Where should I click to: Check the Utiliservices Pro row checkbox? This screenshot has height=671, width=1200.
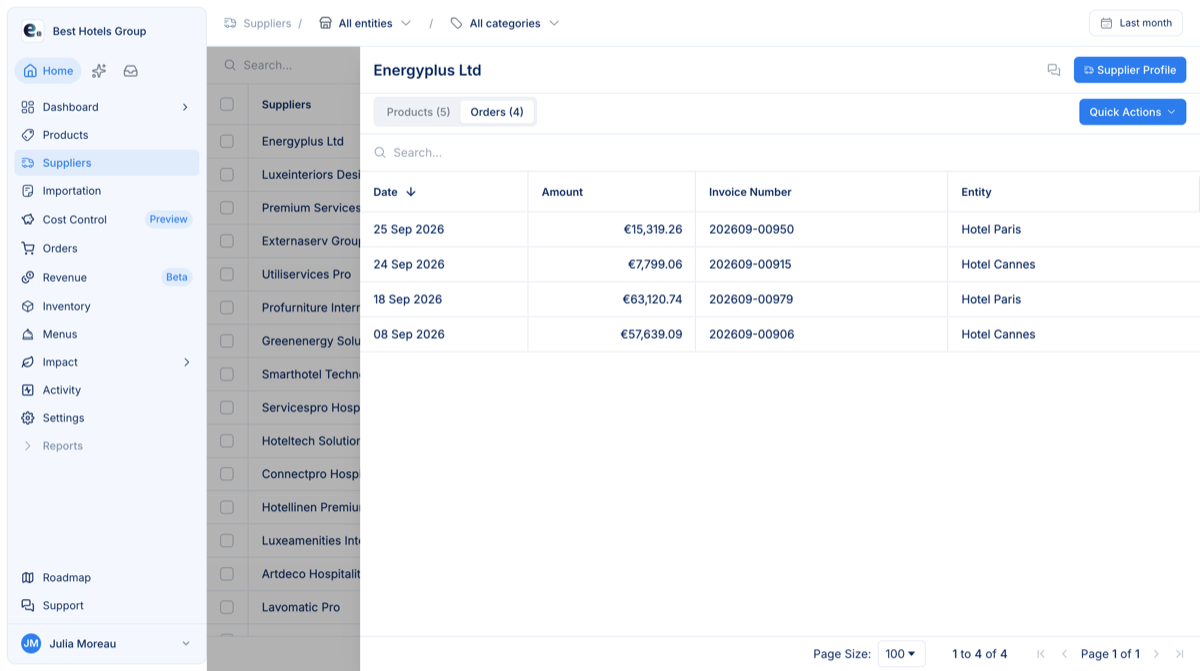(x=227, y=274)
